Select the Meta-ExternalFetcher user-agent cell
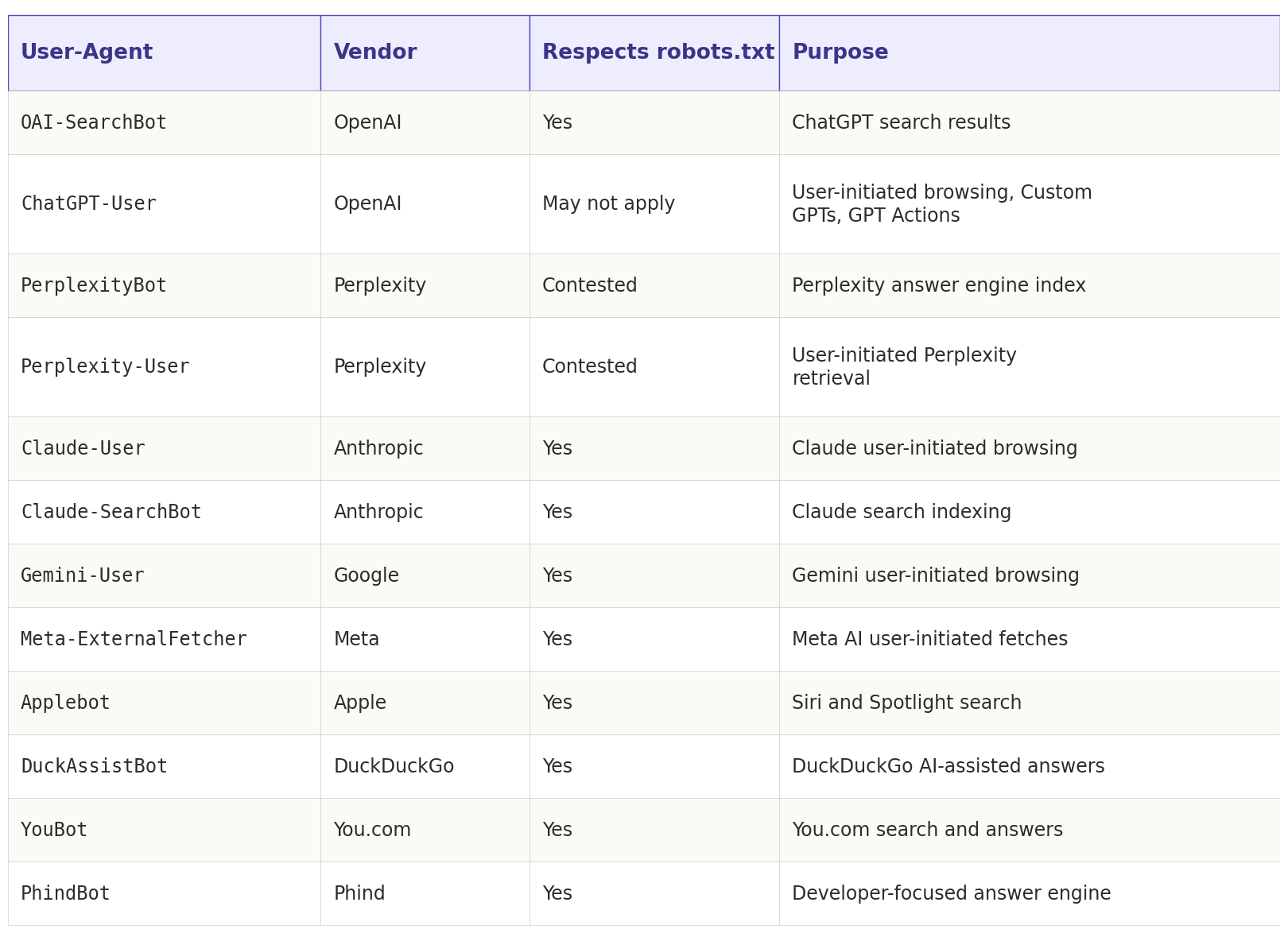Image resolution: width=1288 pixels, height=941 pixels. pos(164,639)
